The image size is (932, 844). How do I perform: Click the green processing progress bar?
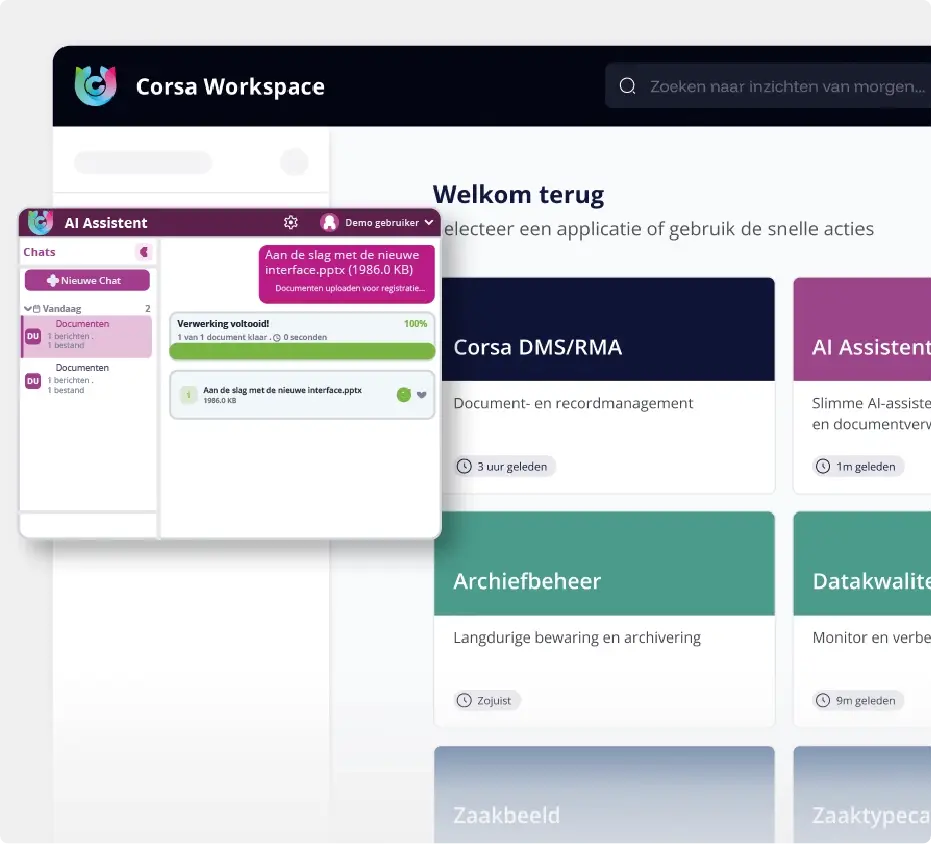(x=302, y=351)
